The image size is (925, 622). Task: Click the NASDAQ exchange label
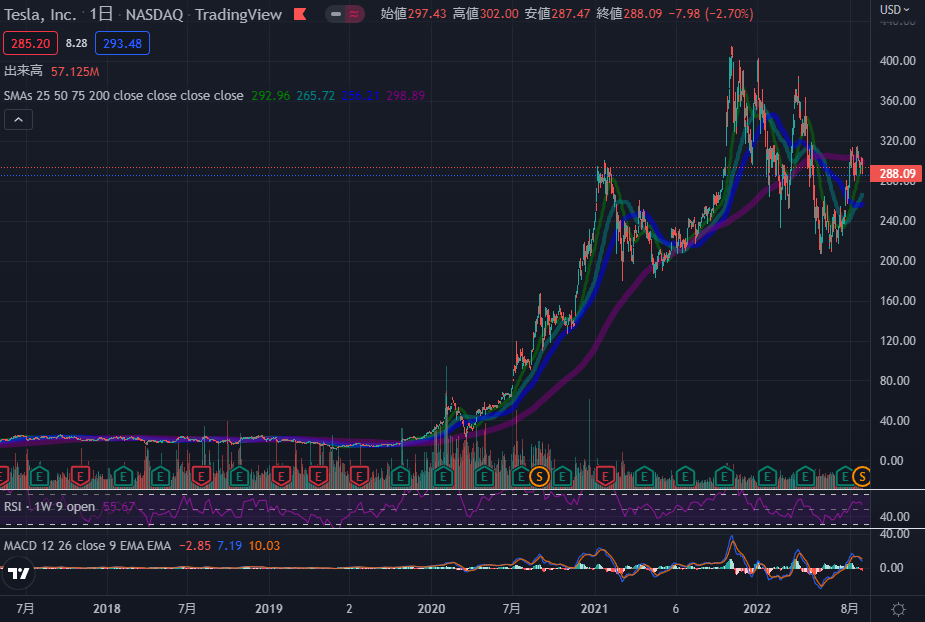155,15
